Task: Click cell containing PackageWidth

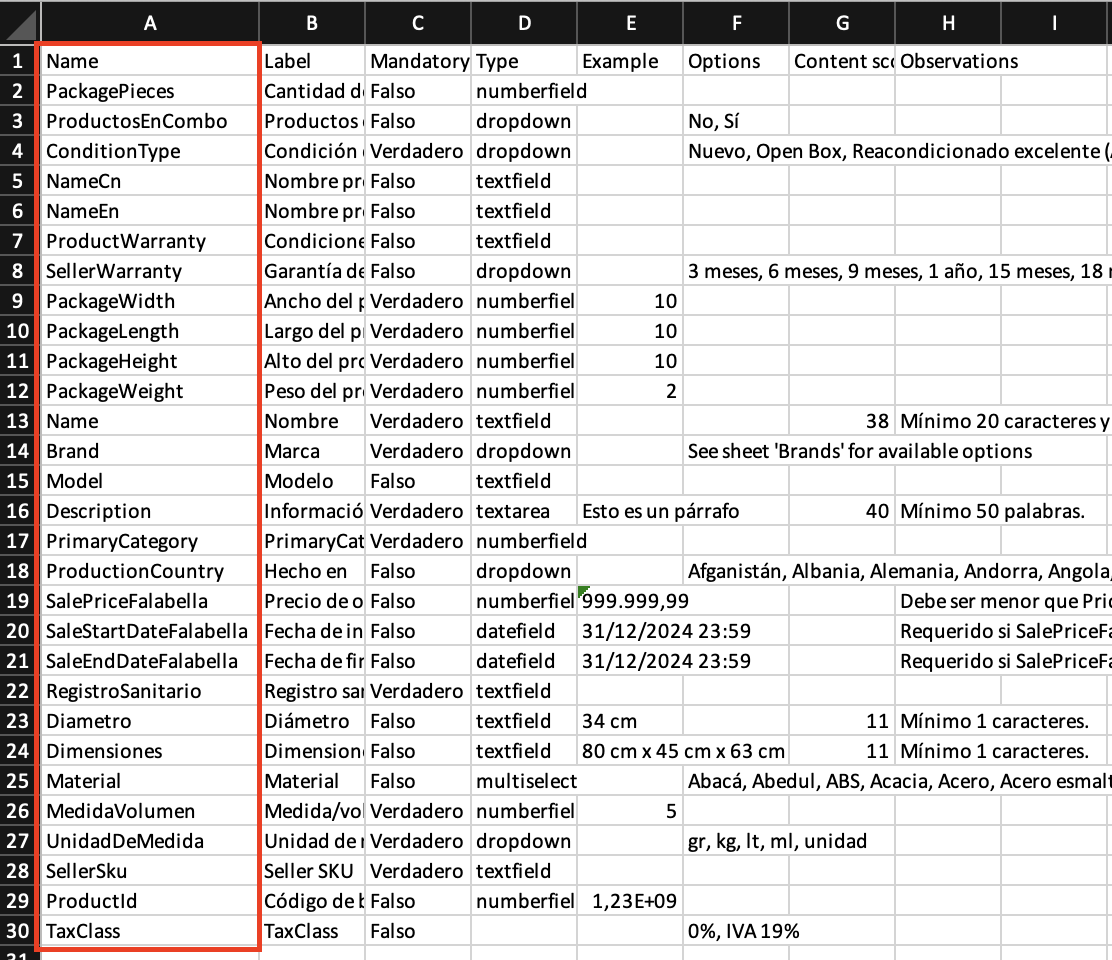Action: click(x=150, y=301)
